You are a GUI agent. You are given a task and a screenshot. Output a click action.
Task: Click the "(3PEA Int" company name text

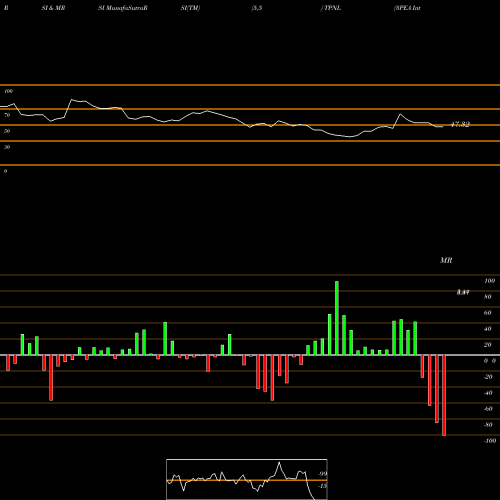[407, 8]
